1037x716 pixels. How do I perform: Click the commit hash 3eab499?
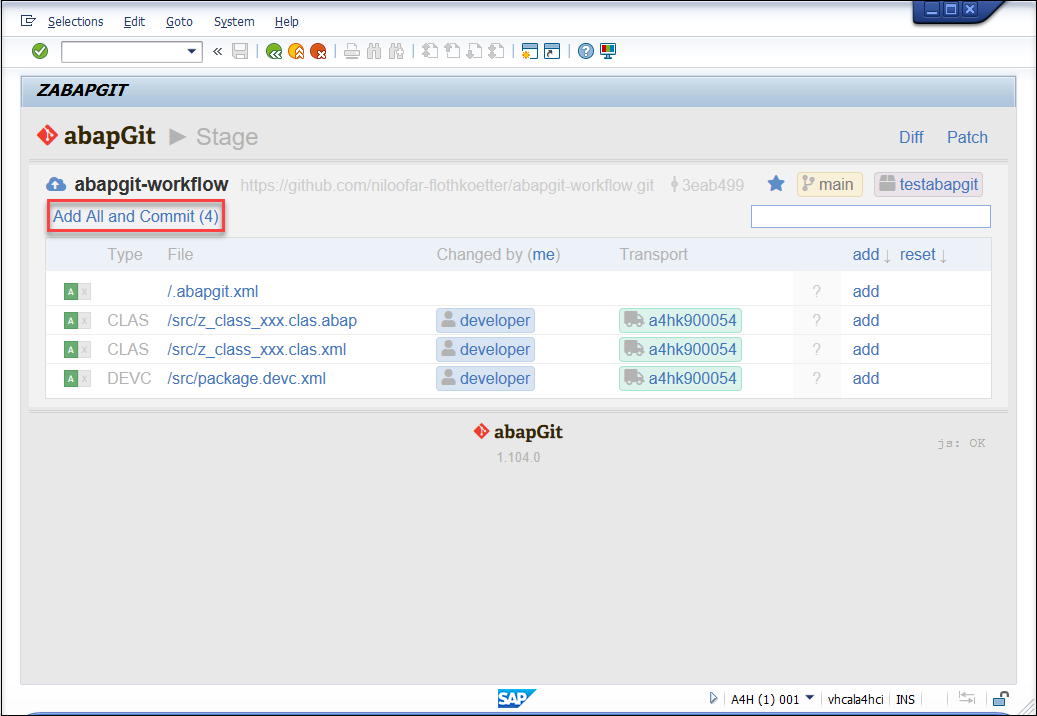point(707,185)
